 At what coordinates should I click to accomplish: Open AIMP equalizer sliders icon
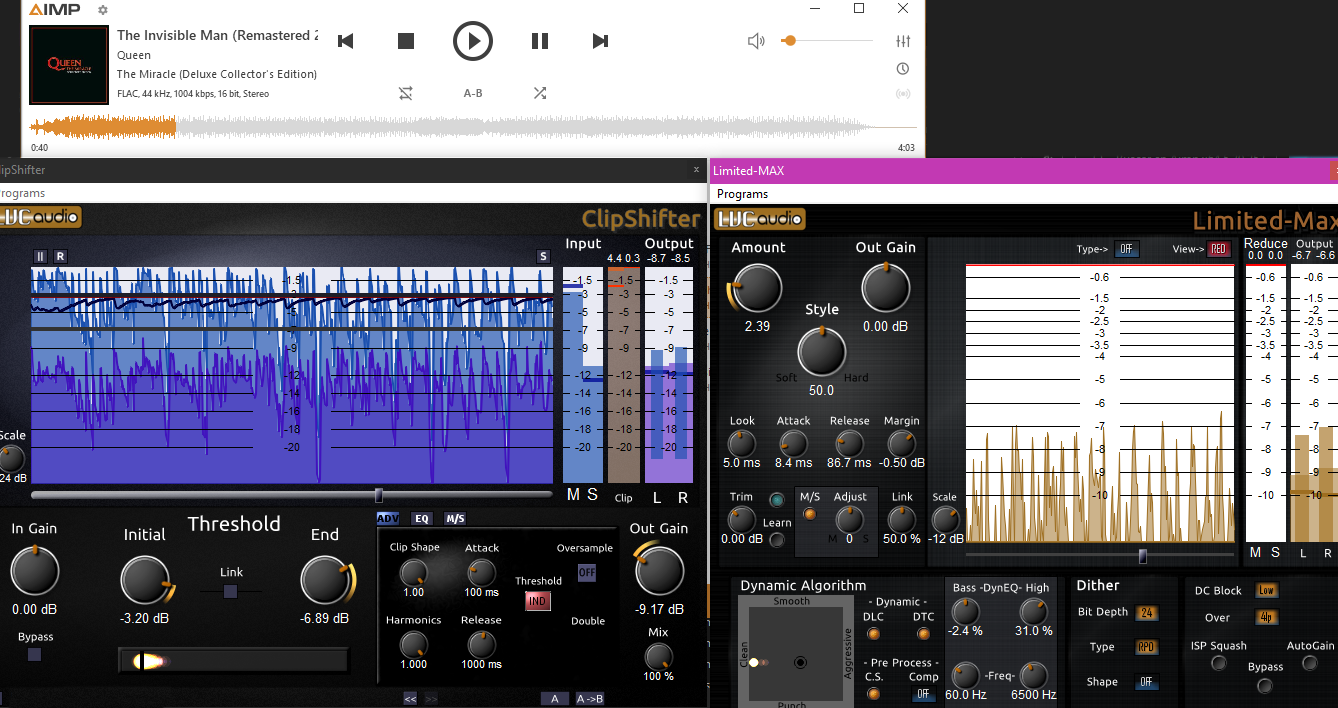(x=903, y=41)
